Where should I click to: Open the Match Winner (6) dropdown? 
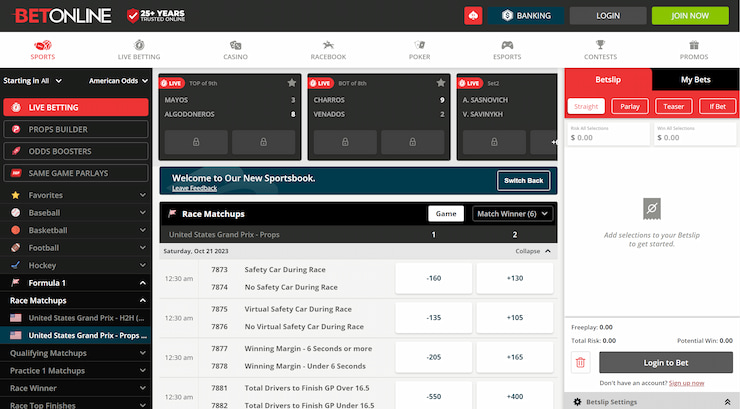click(x=512, y=214)
